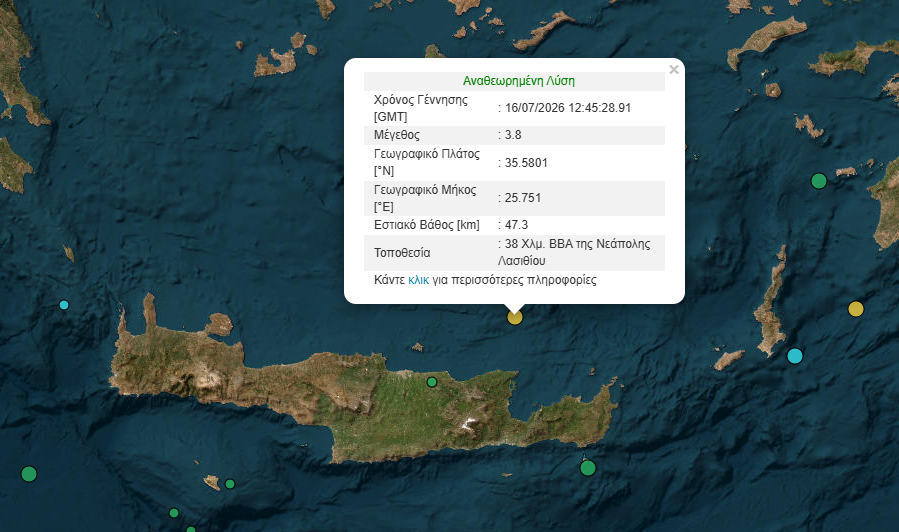Select the yellow epicenter marker beneath the popup
Viewport: 899px width, 532px height.
click(515, 317)
